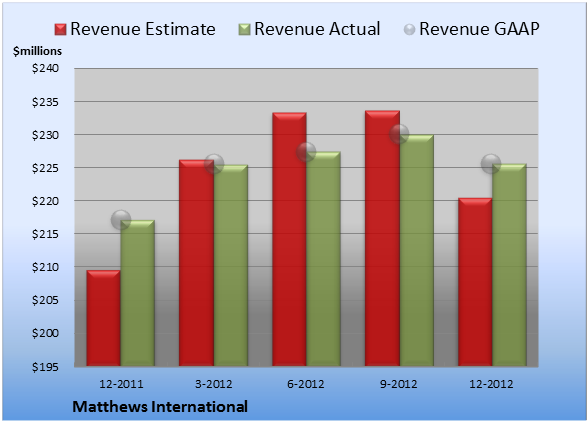Click the GAAP marker for 12-2011
The image size is (588, 422).
pos(121,220)
